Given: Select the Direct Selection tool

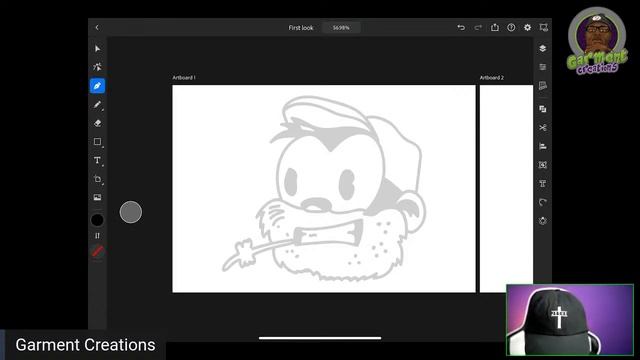Looking at the screenshot, I should click(97, 67).
